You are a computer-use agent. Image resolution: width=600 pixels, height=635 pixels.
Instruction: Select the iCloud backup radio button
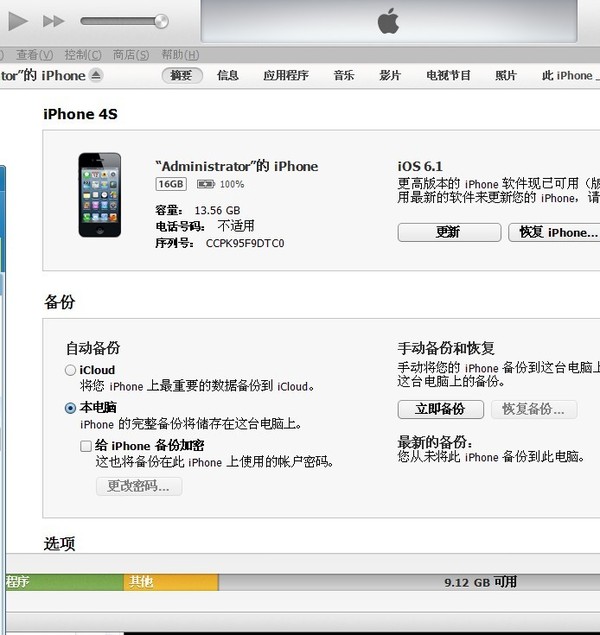70,370
